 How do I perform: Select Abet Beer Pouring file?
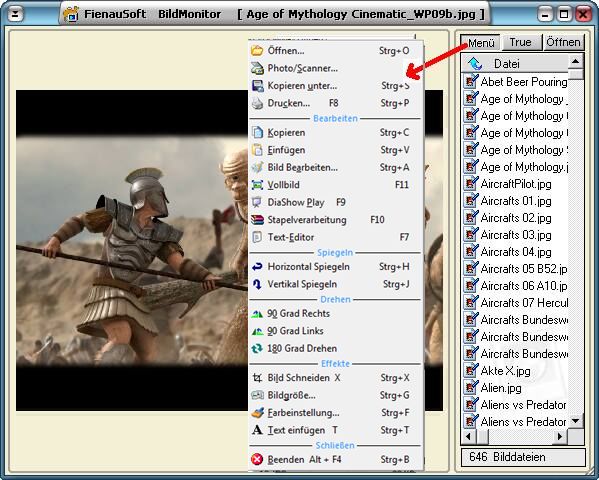(515, 81)
